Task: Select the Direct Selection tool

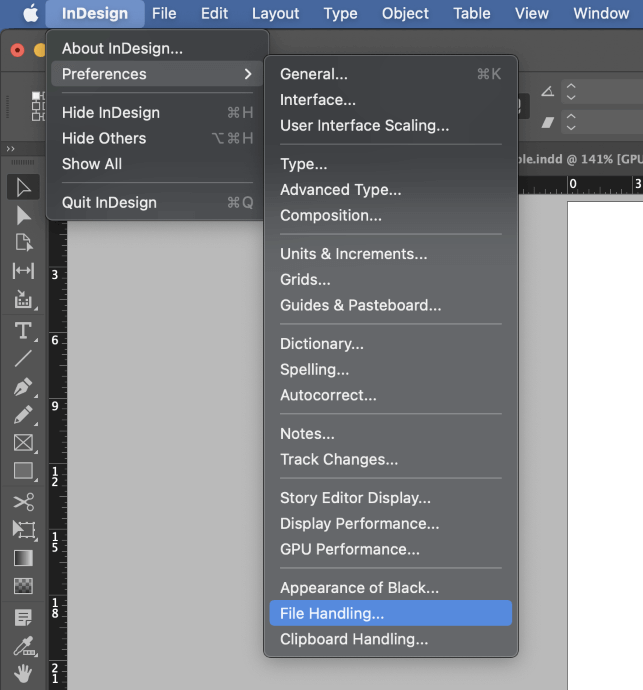Action: (x=23, y=215)
